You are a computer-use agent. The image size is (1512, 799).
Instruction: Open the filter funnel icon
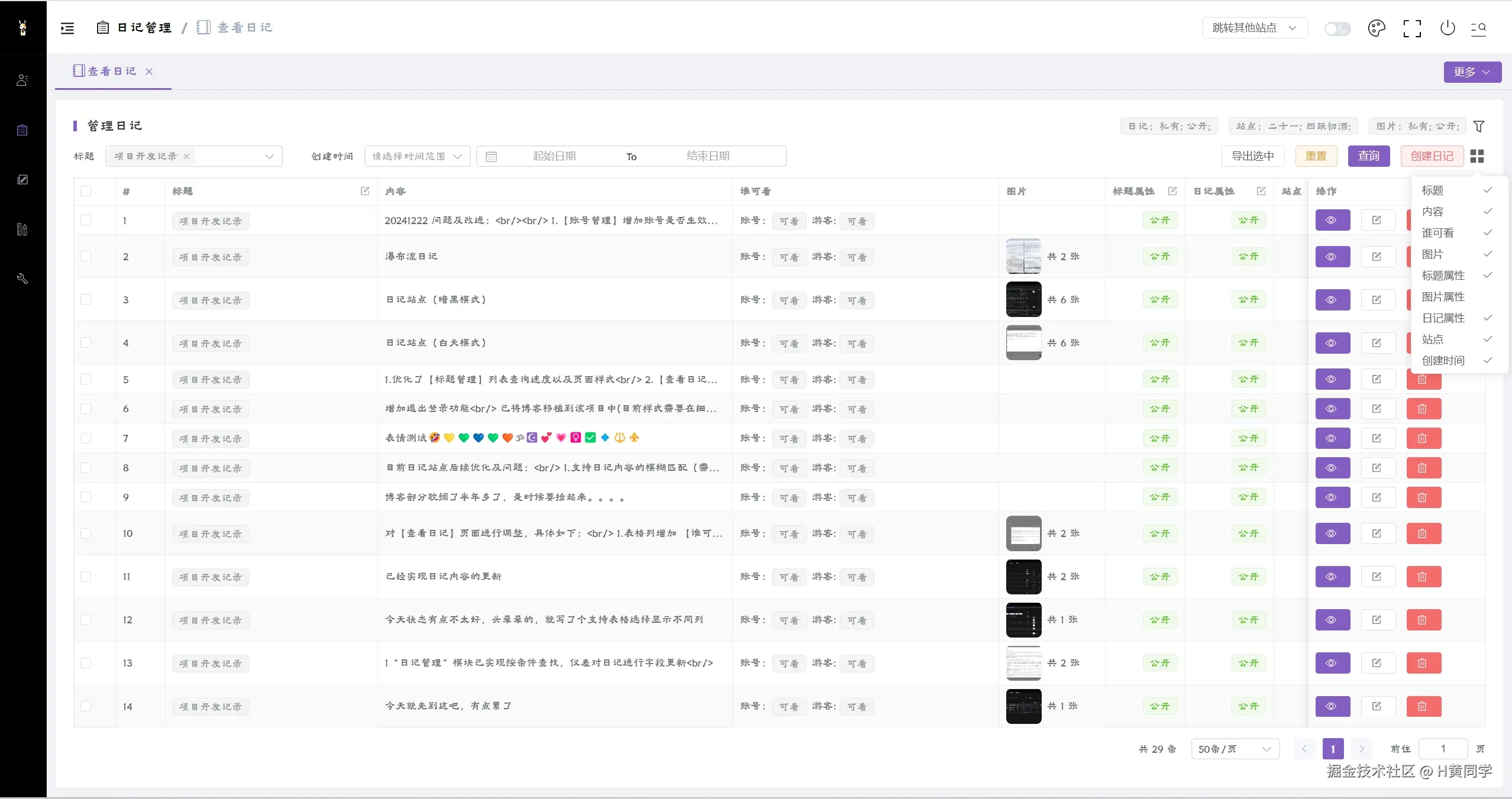1478,126
